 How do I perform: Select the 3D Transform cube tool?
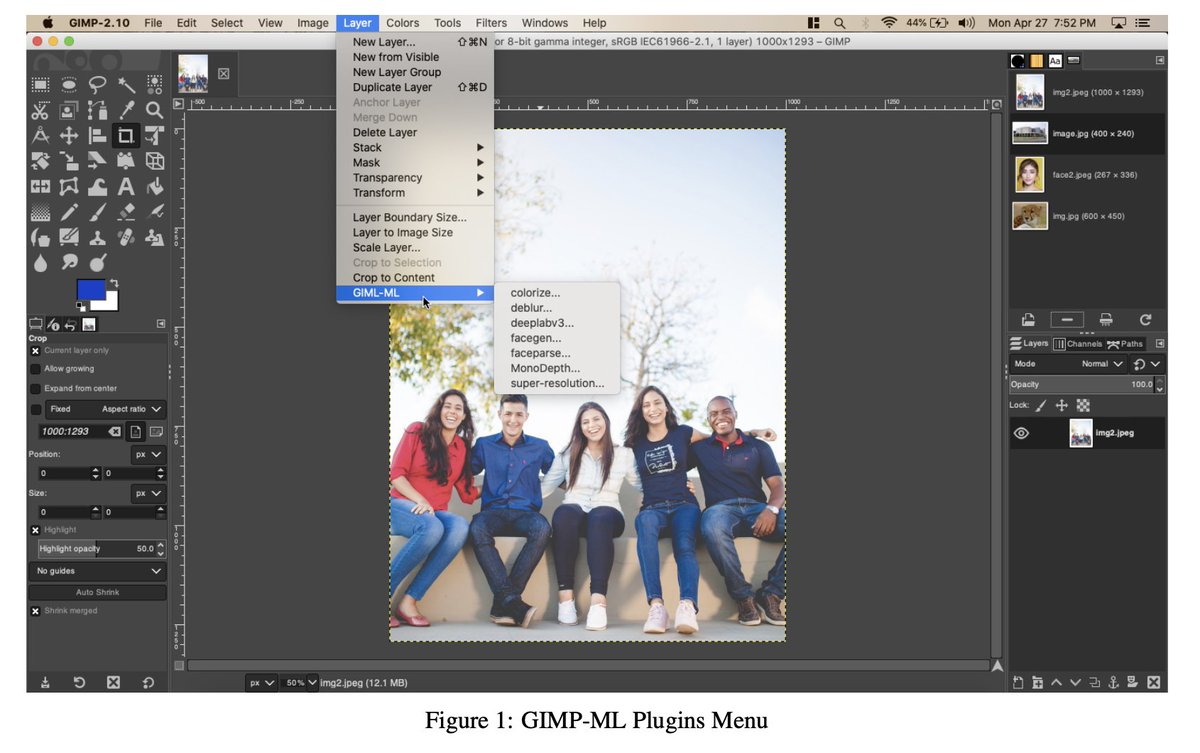(154, 161)
